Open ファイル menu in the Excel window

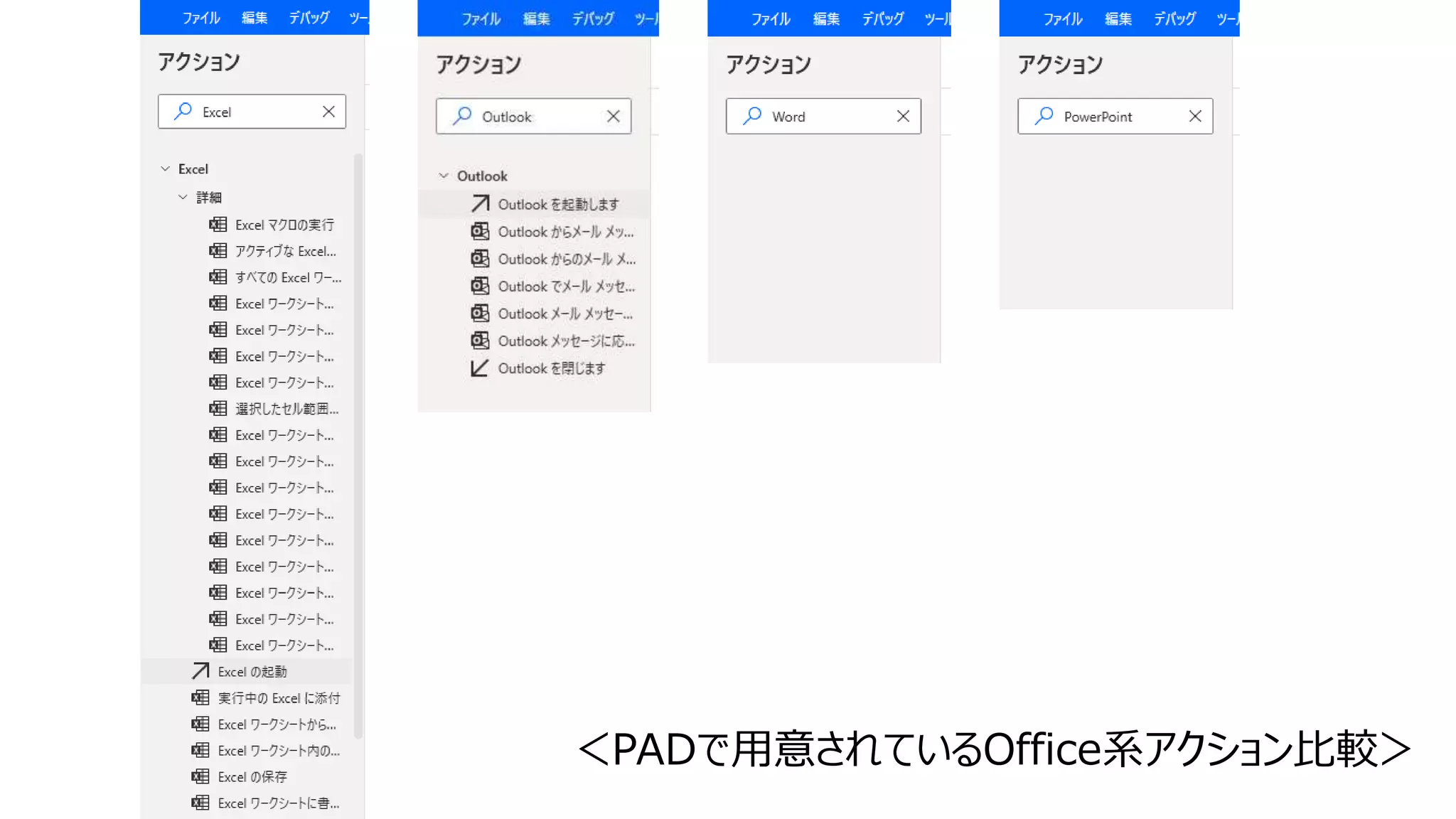coord(201,18)
